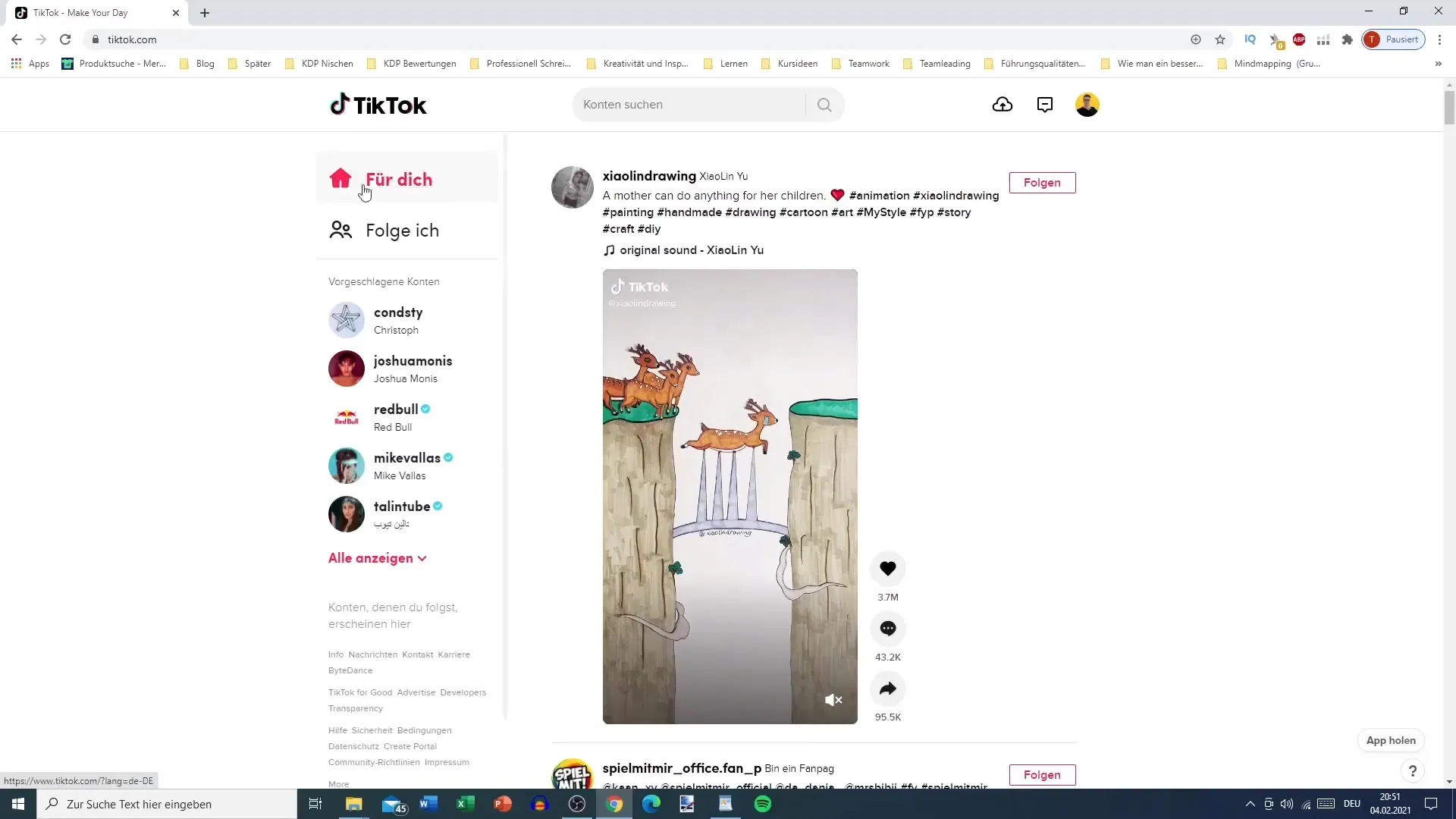Image resolution: width=1456 pixels, height=819 pixels.
Task: Open the talintube suggested account
Action: point(407,514)
